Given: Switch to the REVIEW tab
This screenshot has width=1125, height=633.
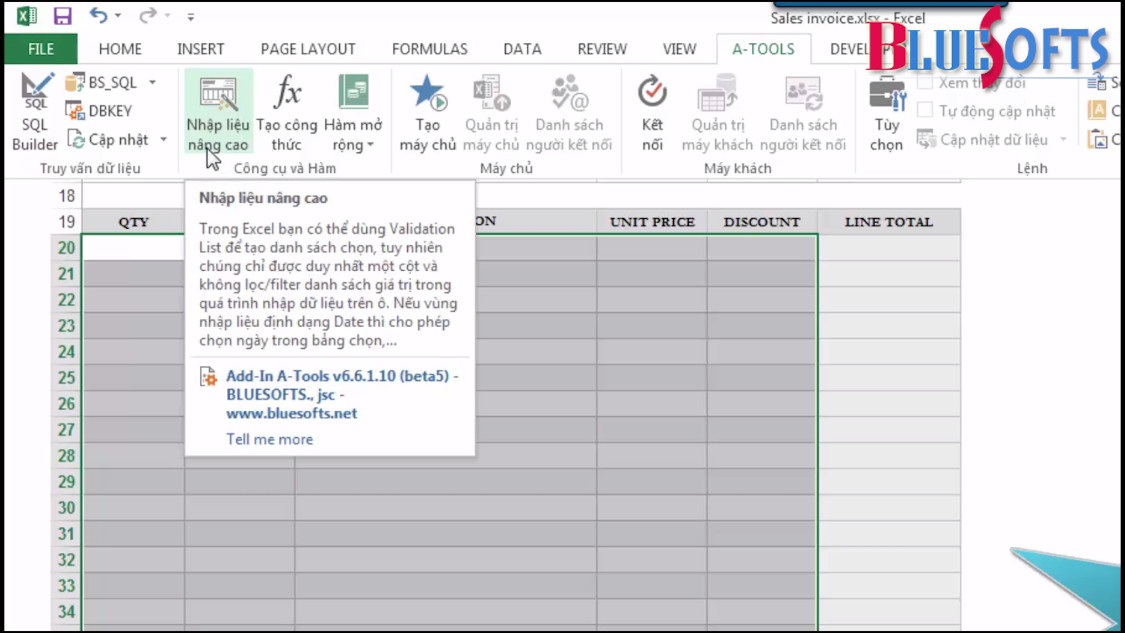Looking at the screenshot, I should pyautogui.click(x=602, y=49).
